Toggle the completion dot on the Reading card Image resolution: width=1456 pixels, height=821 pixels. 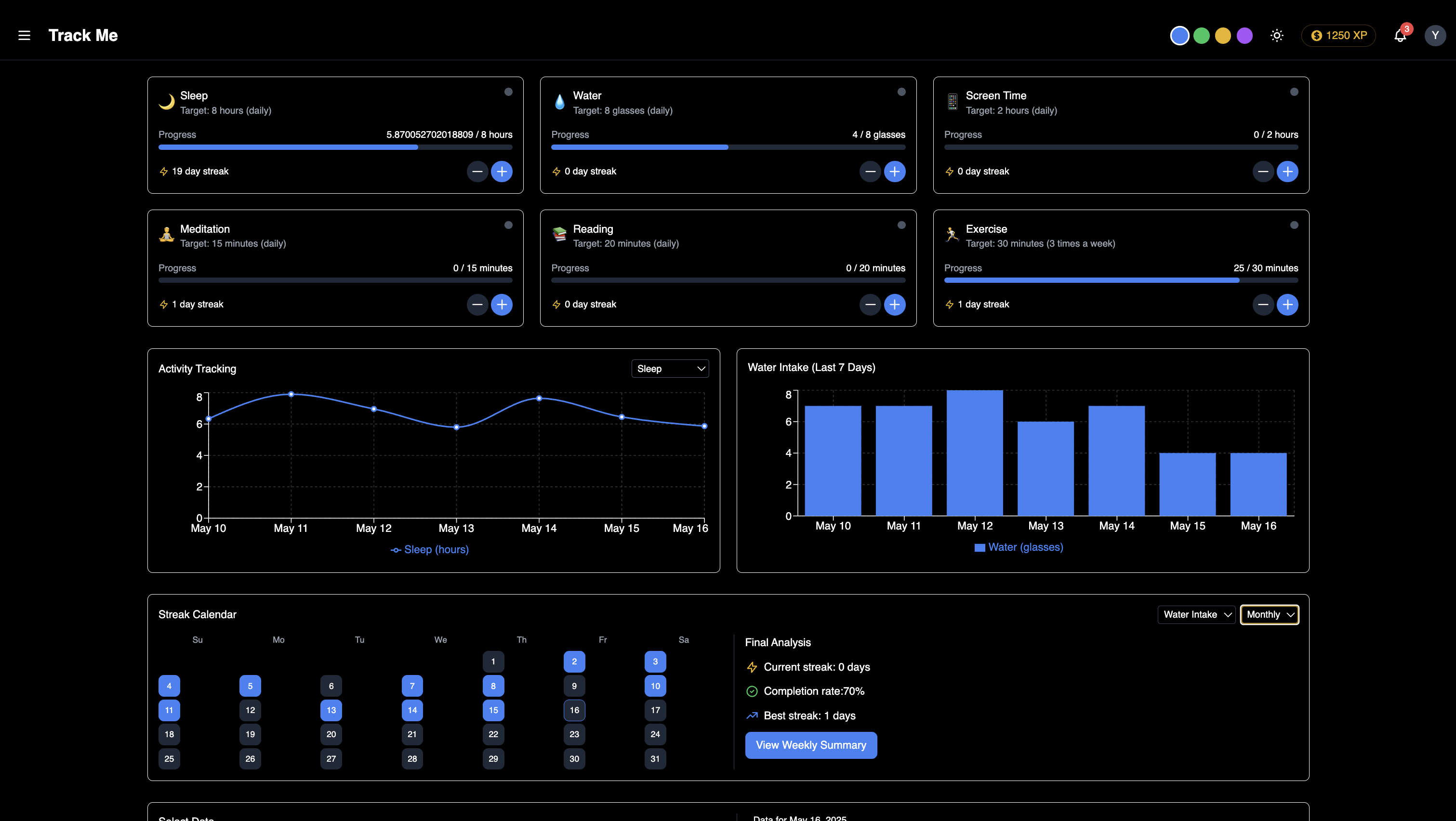pos(901,225)
